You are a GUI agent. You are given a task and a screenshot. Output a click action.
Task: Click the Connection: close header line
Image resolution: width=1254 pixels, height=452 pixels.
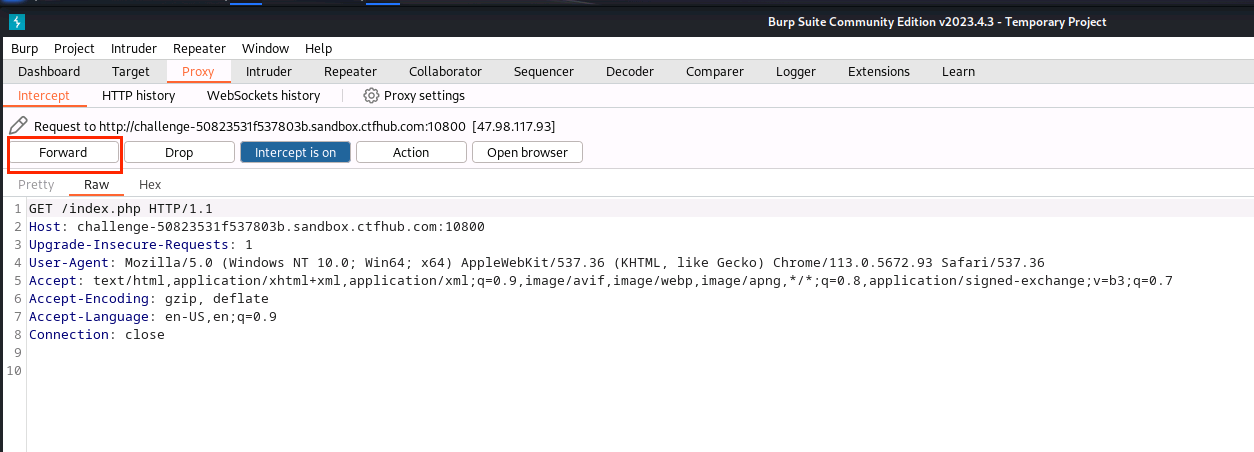97,334
